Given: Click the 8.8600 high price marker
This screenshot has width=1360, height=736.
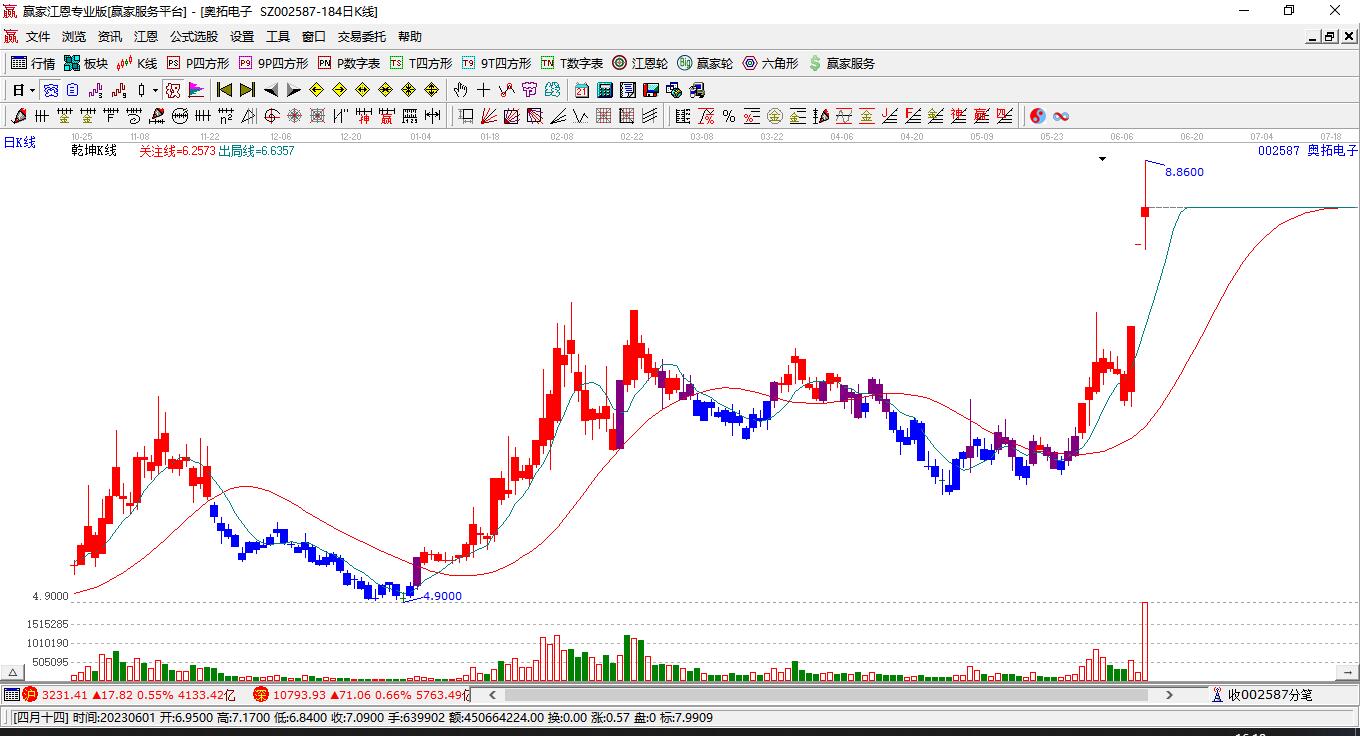Looking at the screenshot, I should coord(1184,172).
